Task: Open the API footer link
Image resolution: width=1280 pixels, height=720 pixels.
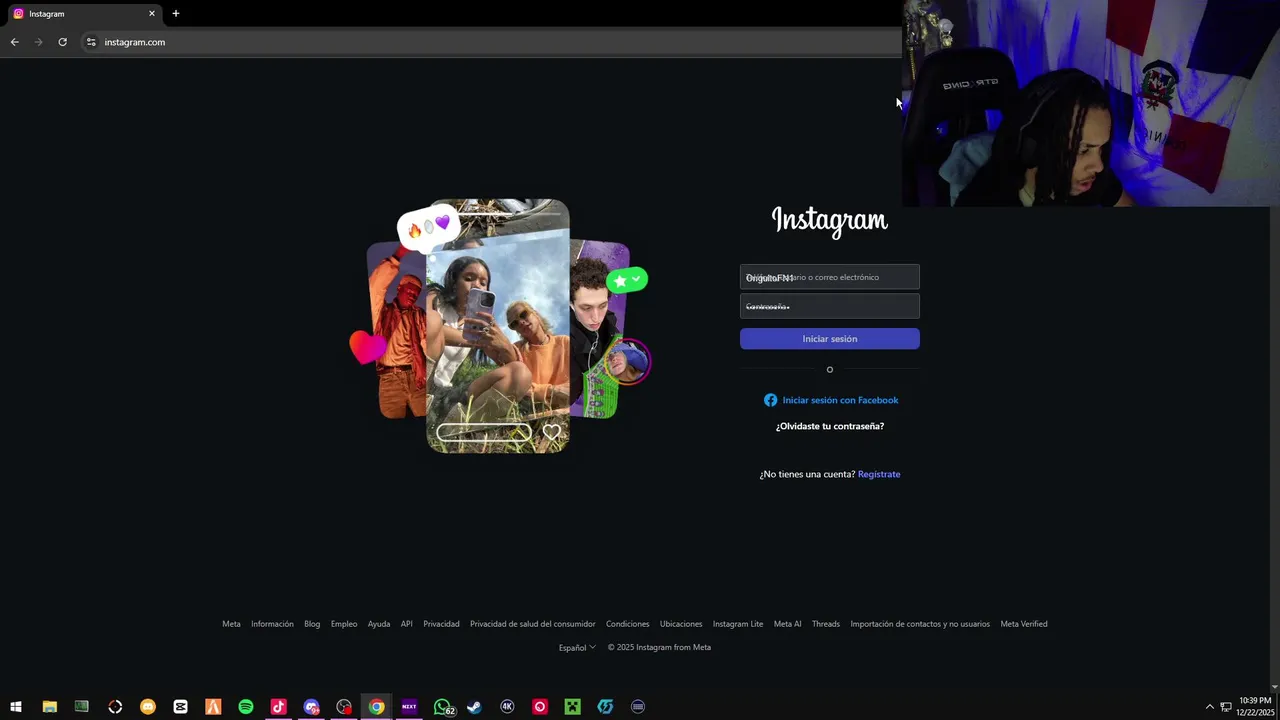Action: point(407,624)
